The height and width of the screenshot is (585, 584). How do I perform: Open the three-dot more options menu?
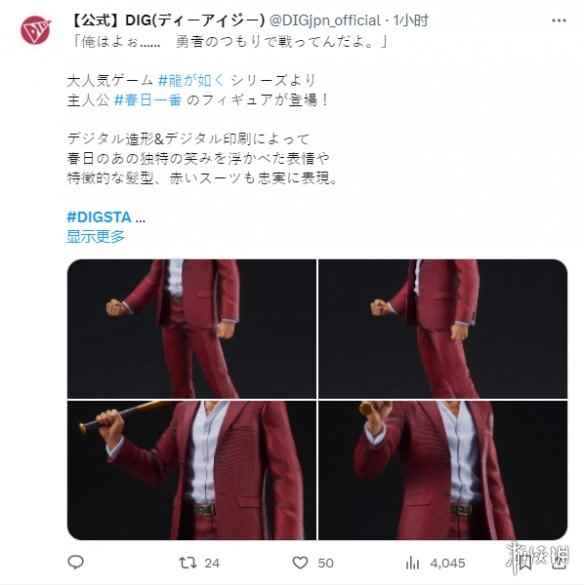click(559, 21)
